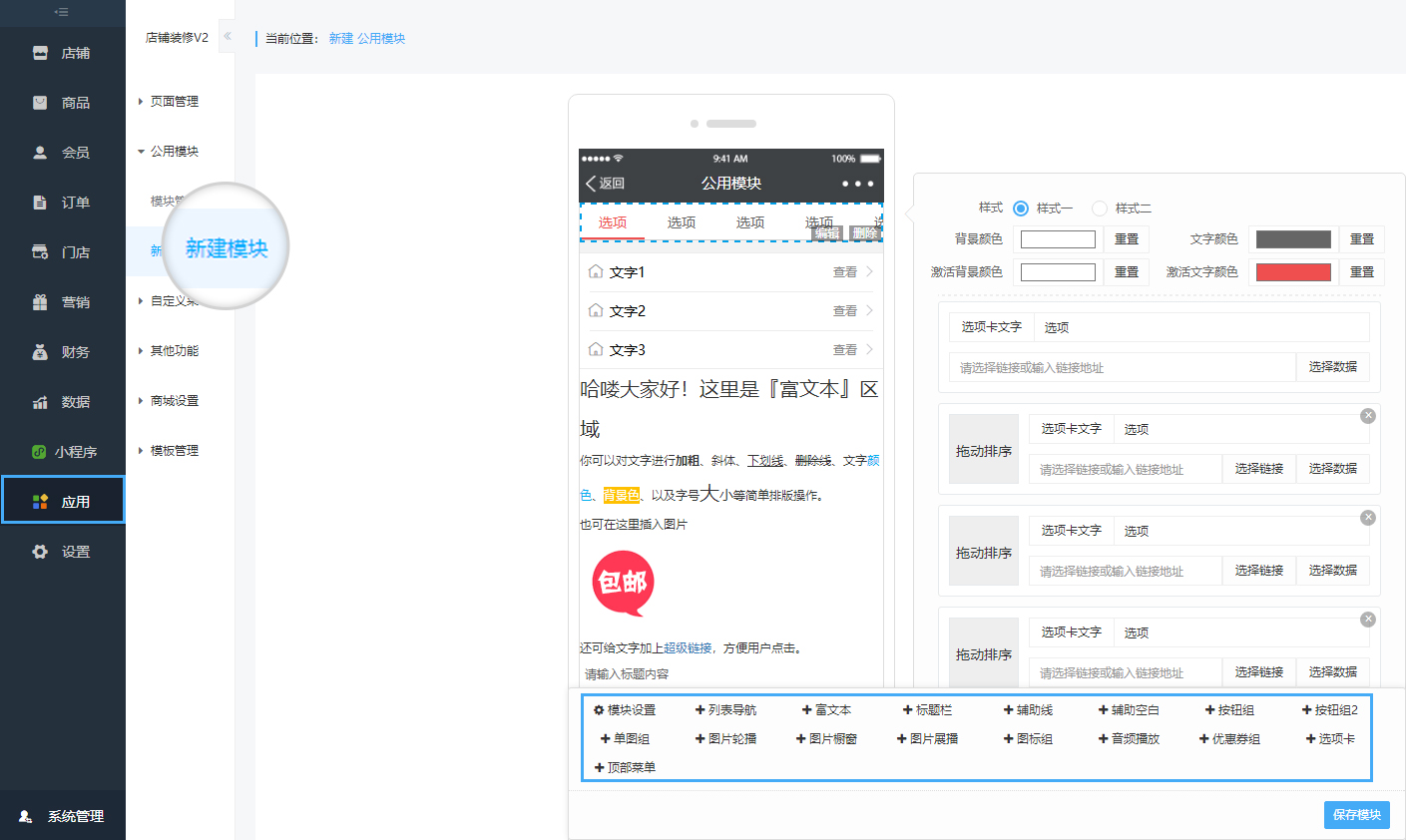The image size is (1406, 840).
Task: Click the 选择数据 button in first option row
Action: point(1332,367)
